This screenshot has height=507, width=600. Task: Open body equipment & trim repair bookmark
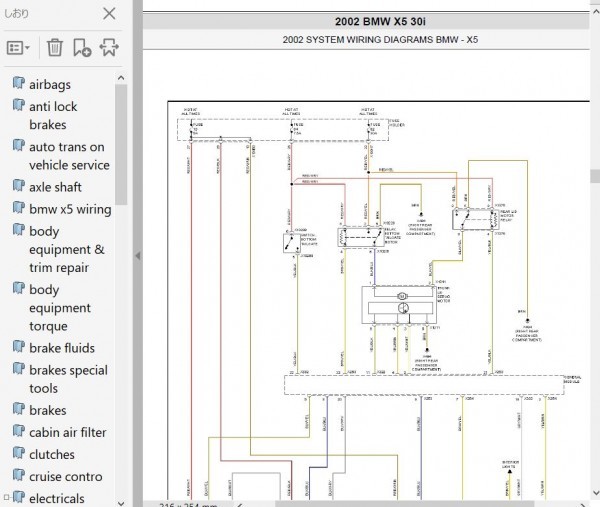[67, 249]
